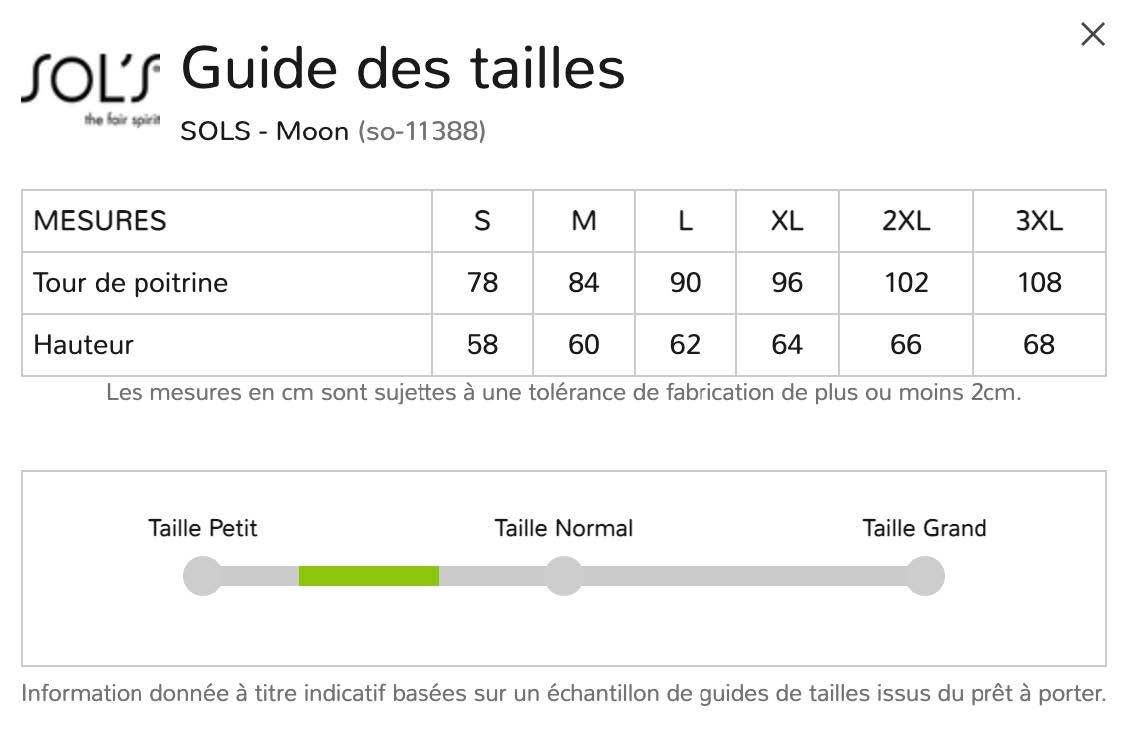
Task: Select the S size column header
Action: [482, 221]
